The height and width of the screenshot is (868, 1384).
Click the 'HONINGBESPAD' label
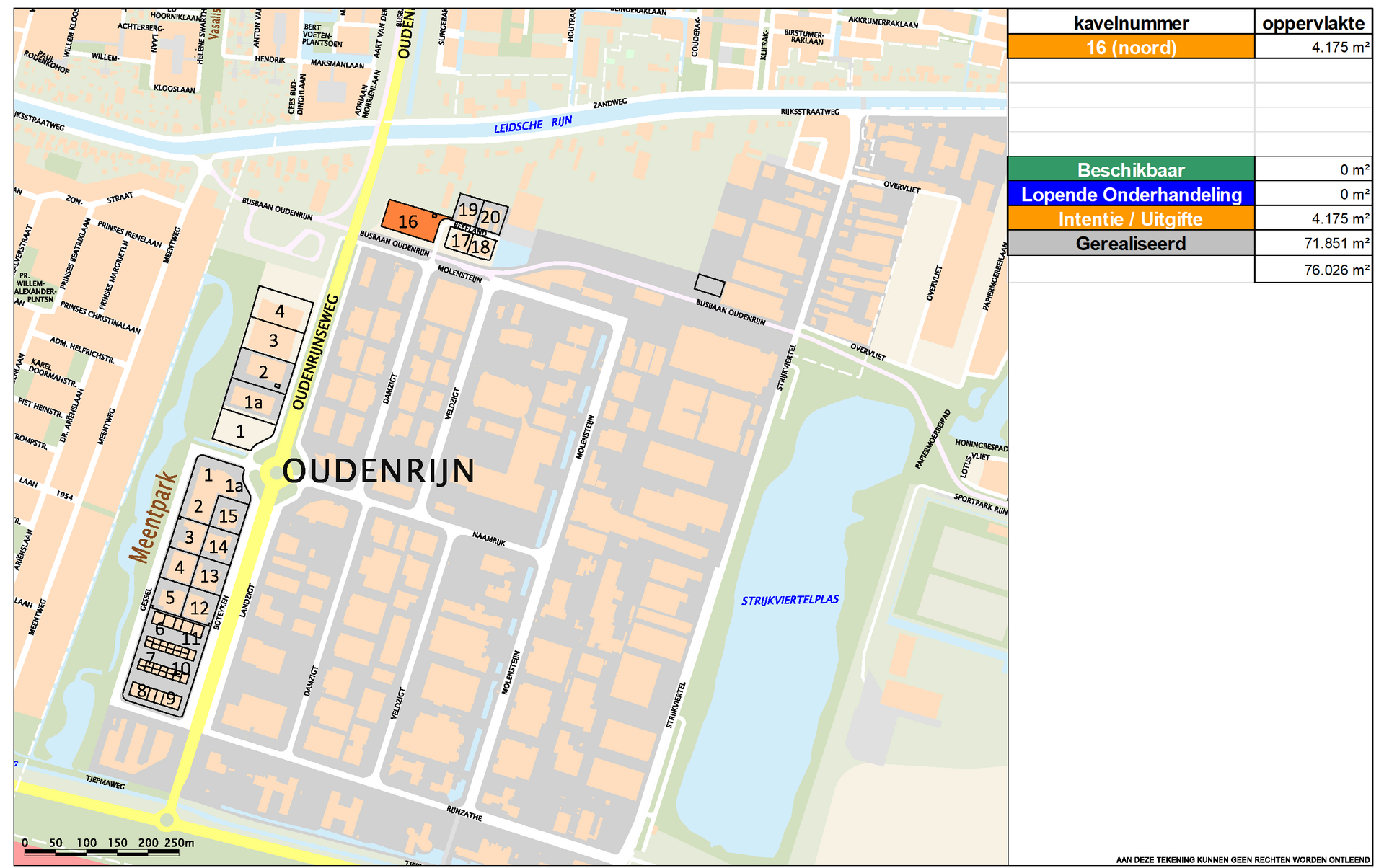981,446
